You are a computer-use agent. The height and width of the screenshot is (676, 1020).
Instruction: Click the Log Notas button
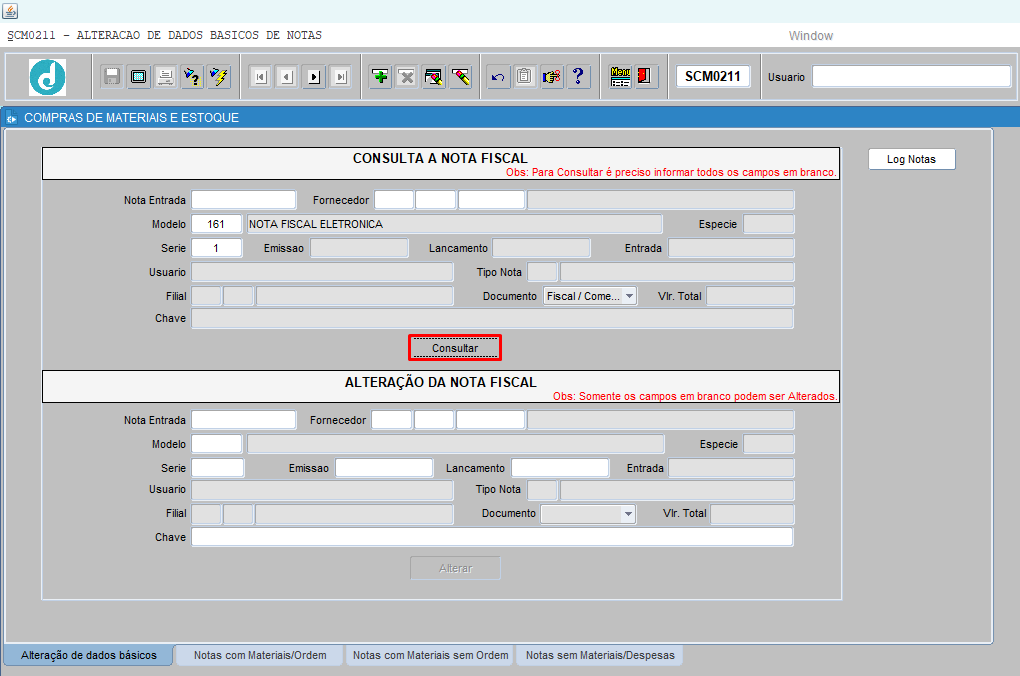tap(911, 159)
